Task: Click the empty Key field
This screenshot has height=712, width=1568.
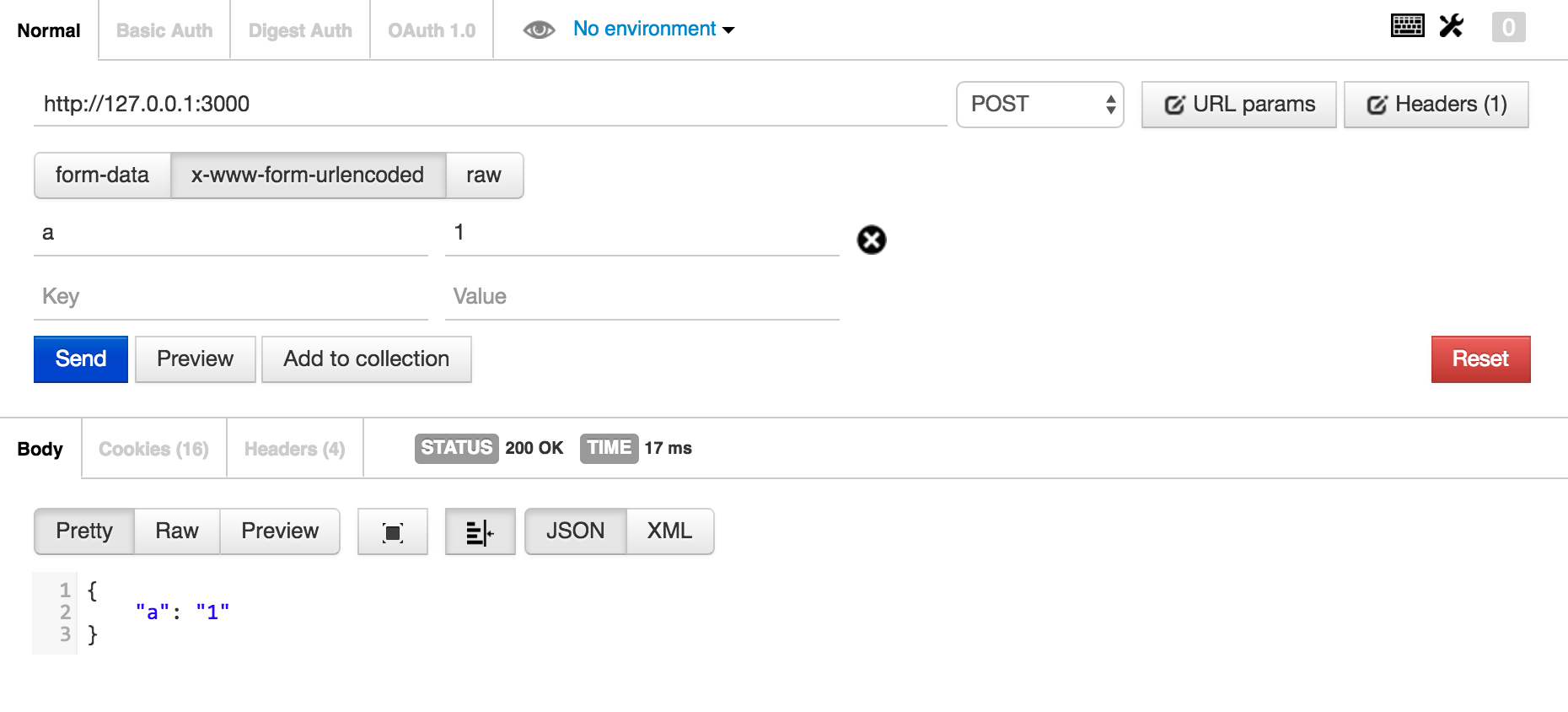Action: coord(231,297)
